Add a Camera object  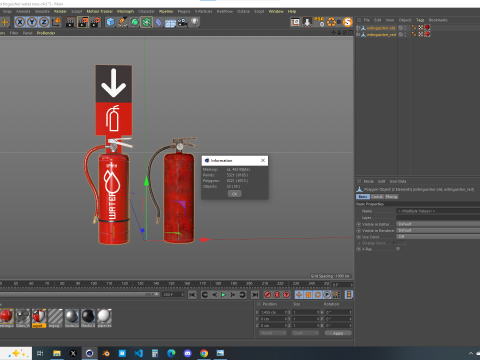pos(182,22)
